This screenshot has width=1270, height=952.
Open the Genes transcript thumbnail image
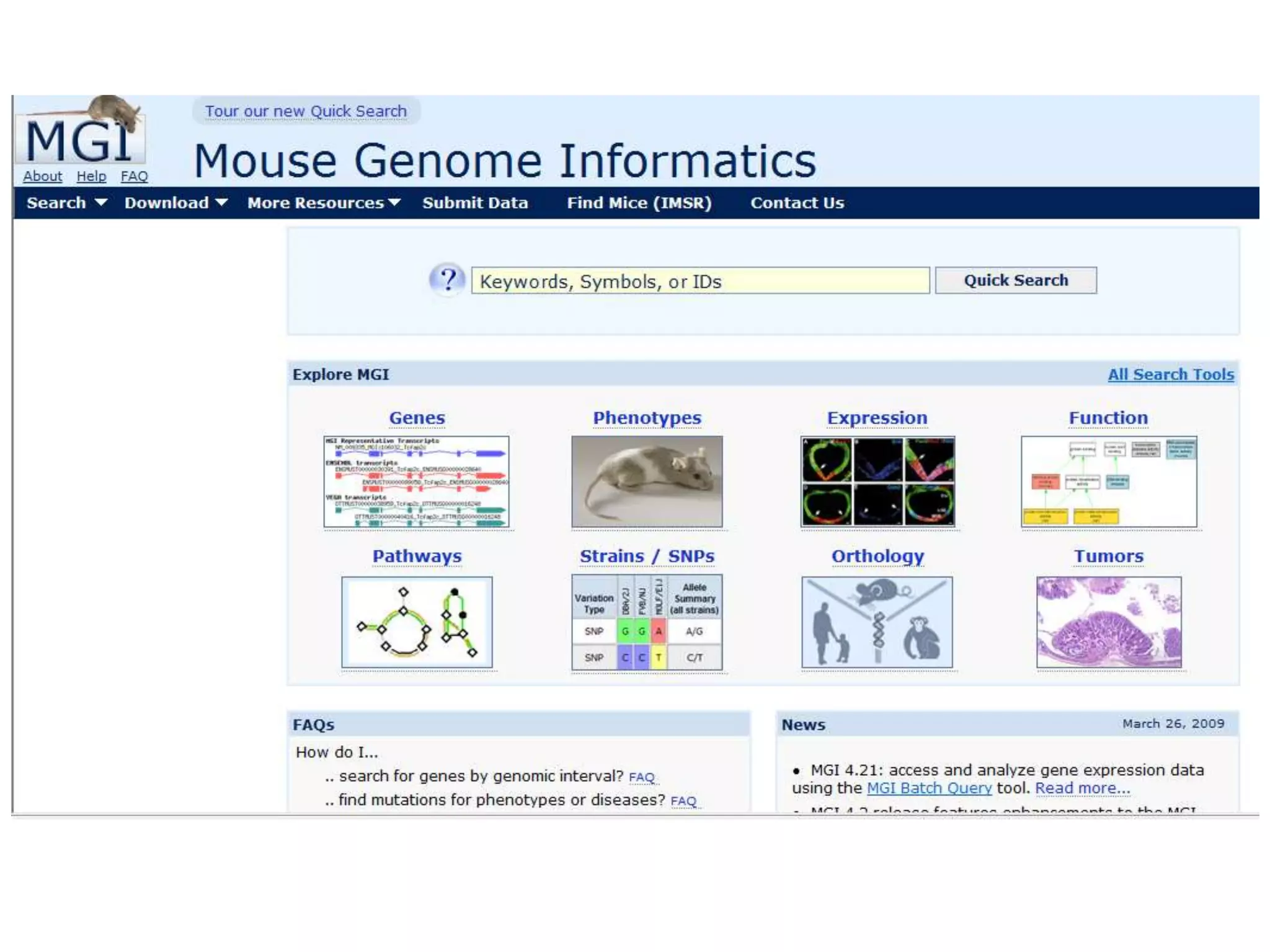pyautogui.click(x=416, y=482)
